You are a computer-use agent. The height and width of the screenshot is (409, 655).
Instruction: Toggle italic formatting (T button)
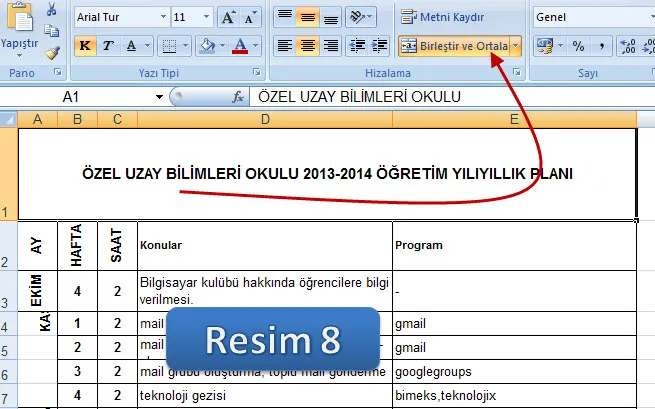point(107,46)
